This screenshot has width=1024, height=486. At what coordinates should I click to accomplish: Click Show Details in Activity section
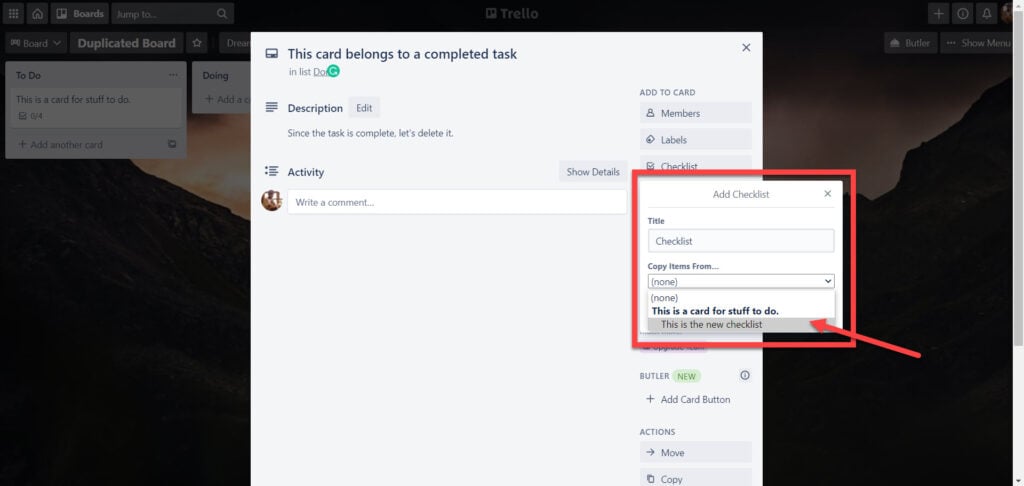click(593, 172)
